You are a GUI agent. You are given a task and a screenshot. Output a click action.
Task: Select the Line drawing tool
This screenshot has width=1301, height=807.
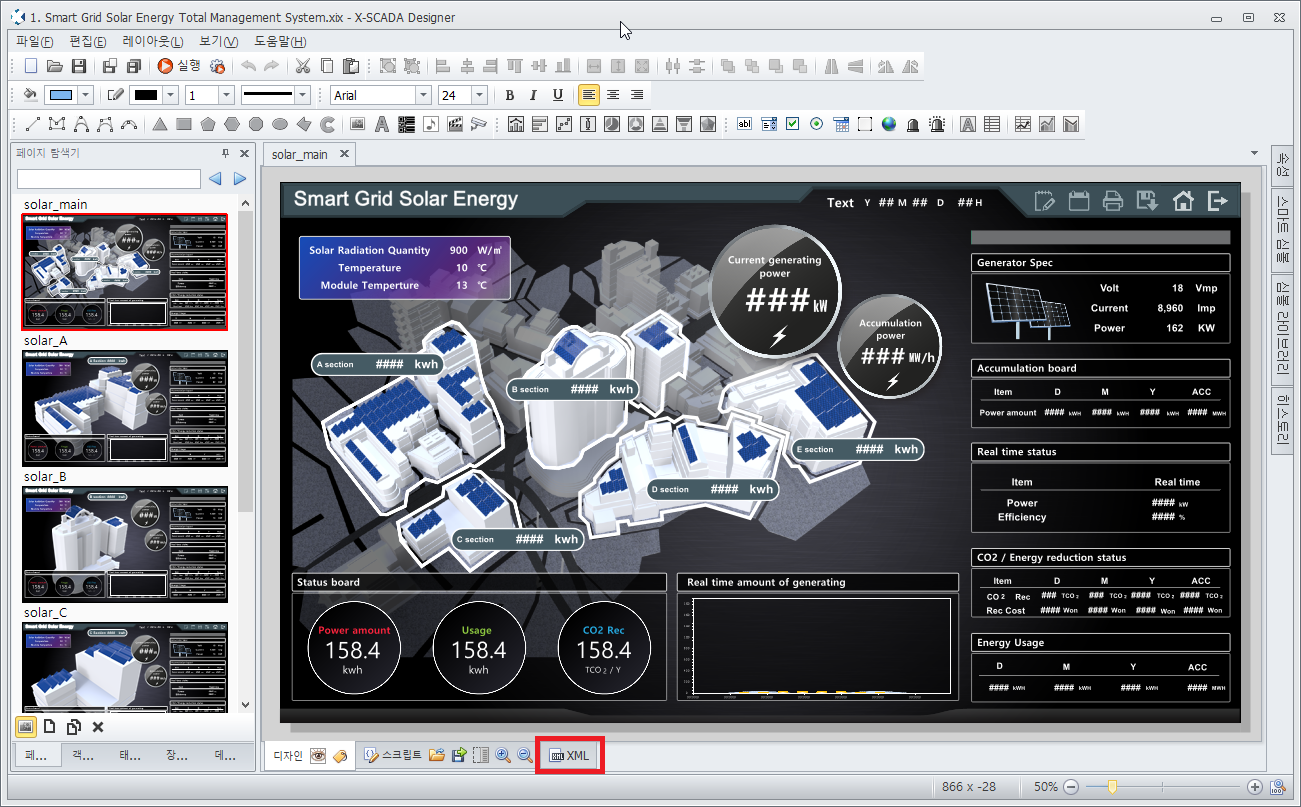click(x=32, y=124)
